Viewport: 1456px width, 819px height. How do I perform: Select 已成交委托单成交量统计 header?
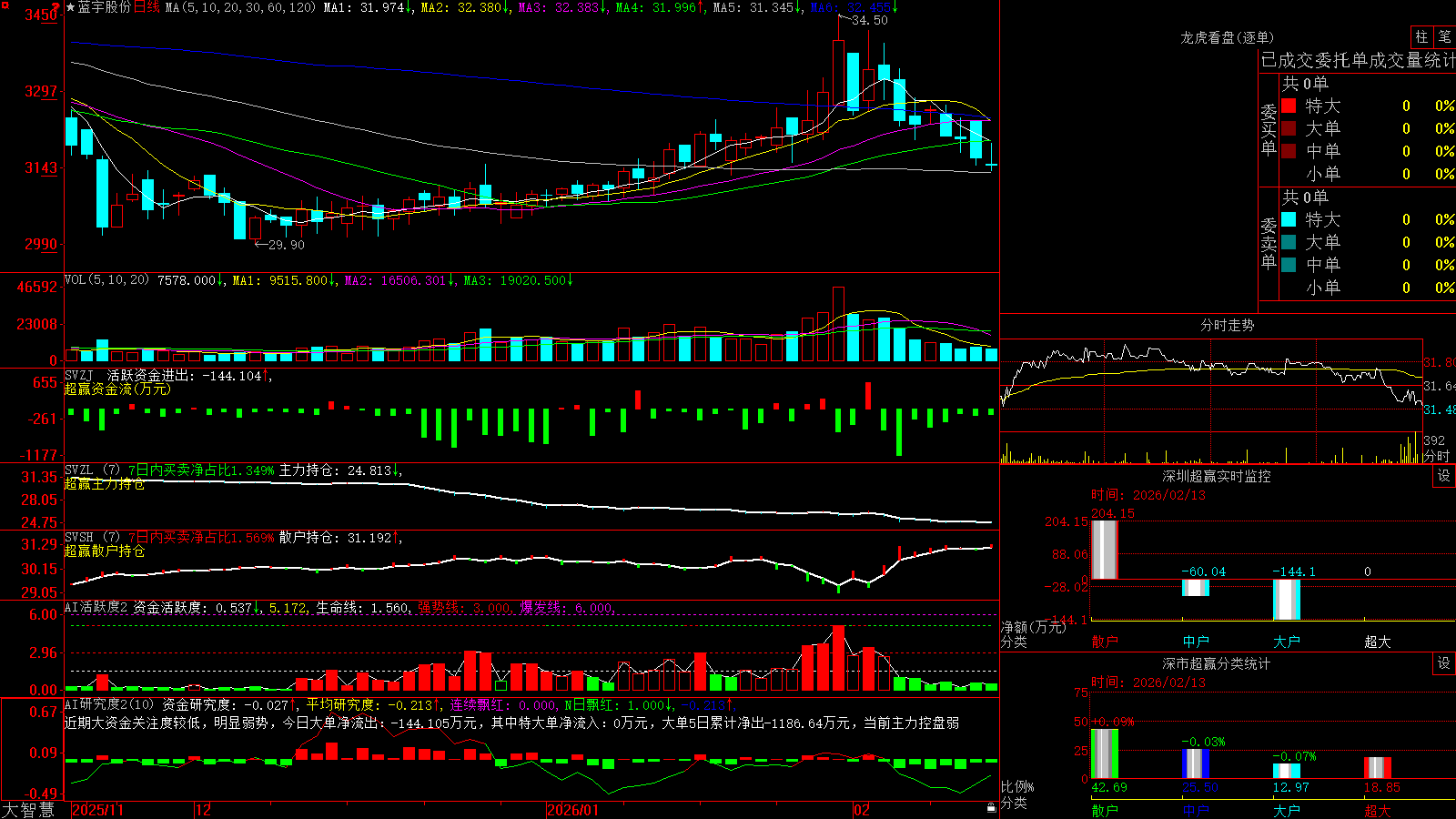[1358, 60]
